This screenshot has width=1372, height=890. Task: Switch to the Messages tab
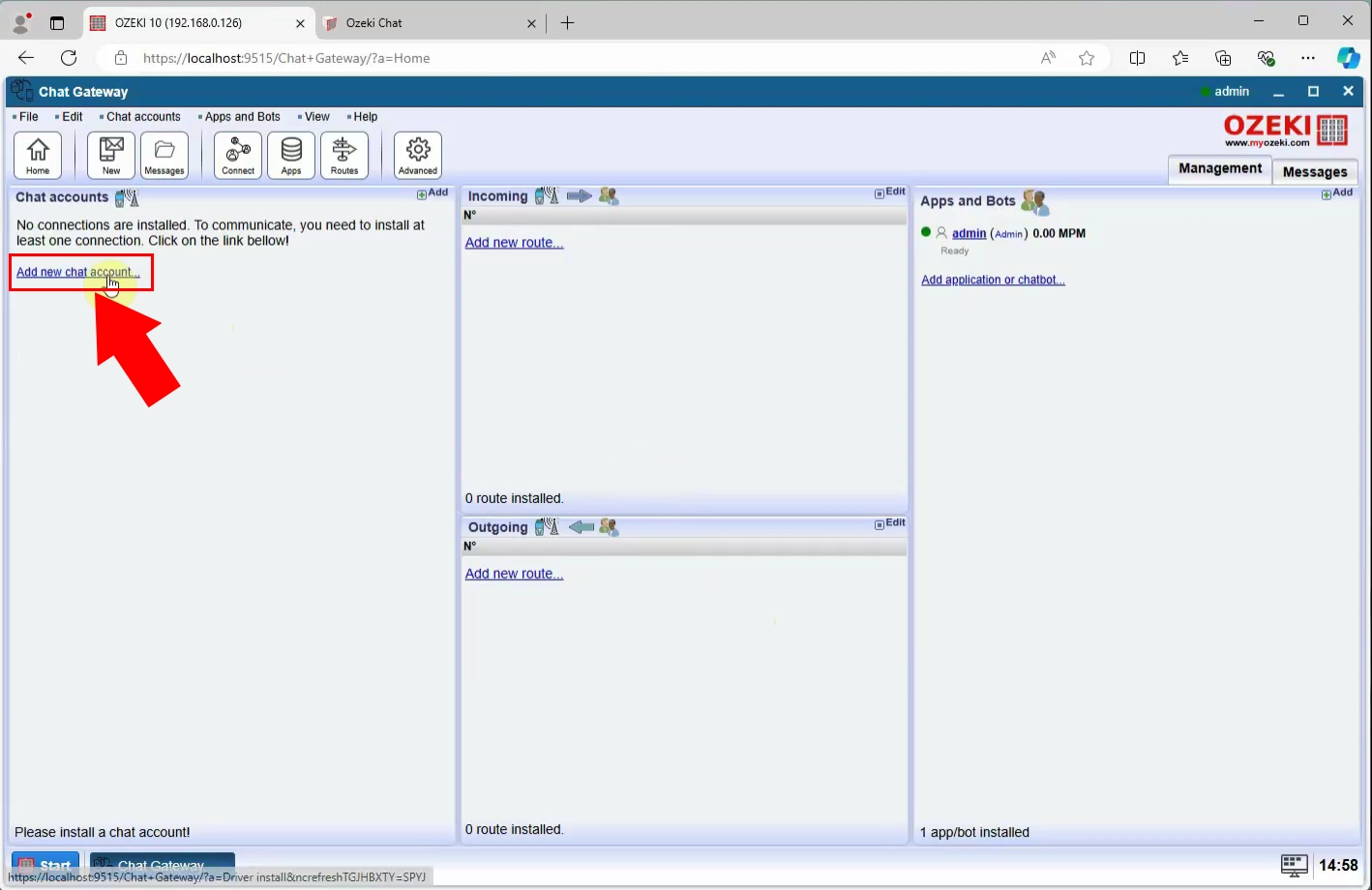coord(1315,172)
